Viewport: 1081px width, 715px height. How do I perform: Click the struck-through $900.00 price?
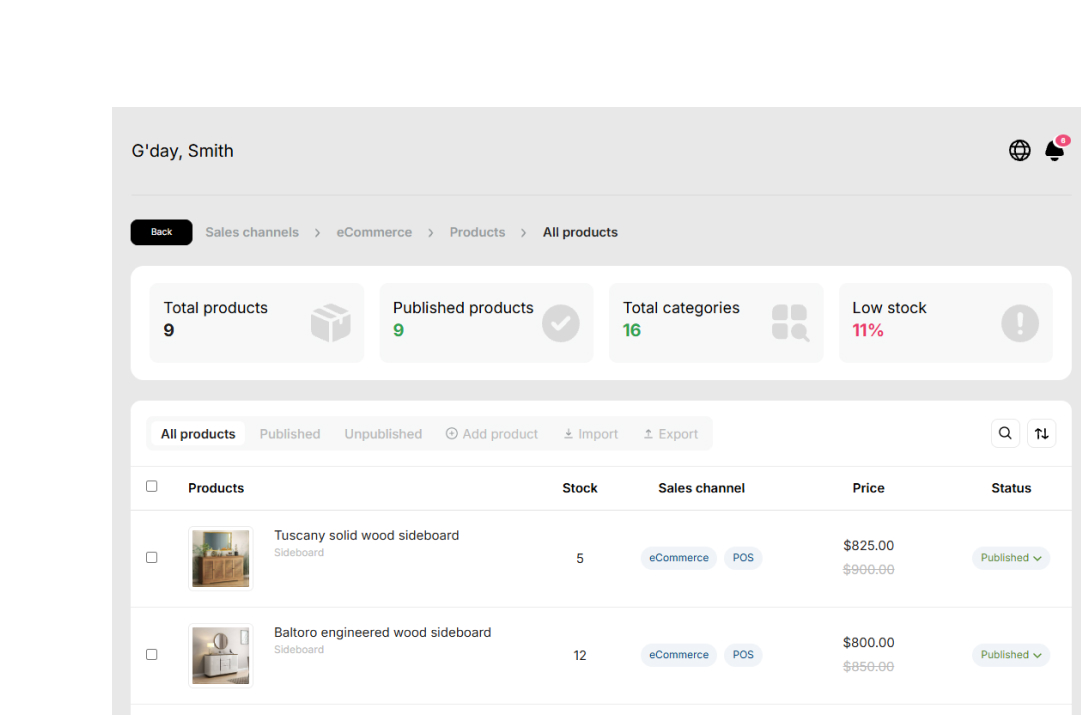868,570
